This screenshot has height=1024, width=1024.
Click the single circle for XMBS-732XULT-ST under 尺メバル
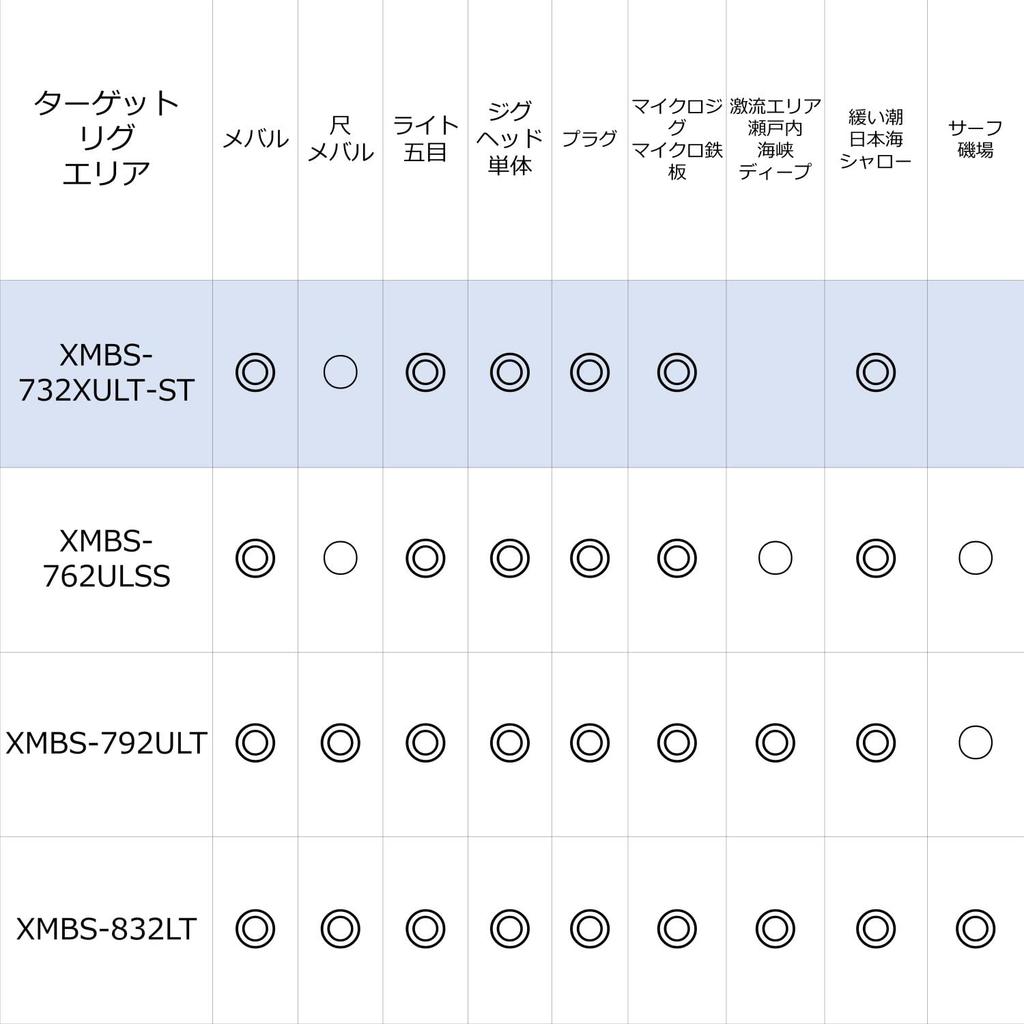click(x=340, y=372)
